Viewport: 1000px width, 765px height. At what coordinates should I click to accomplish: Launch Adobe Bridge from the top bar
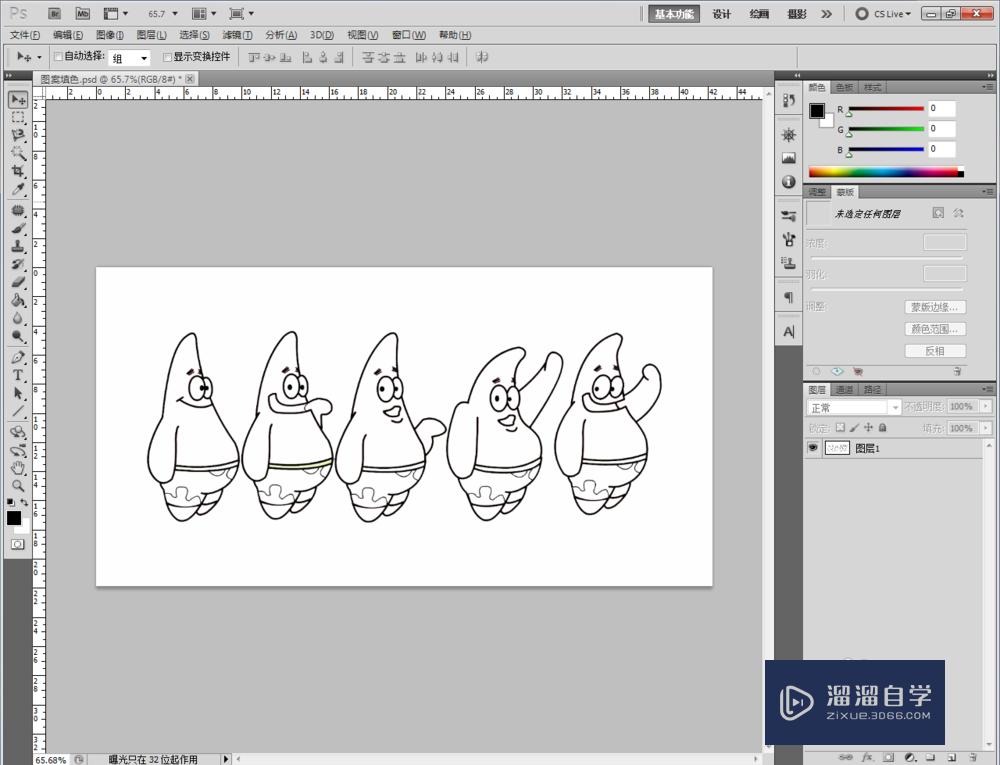[55, 13]
